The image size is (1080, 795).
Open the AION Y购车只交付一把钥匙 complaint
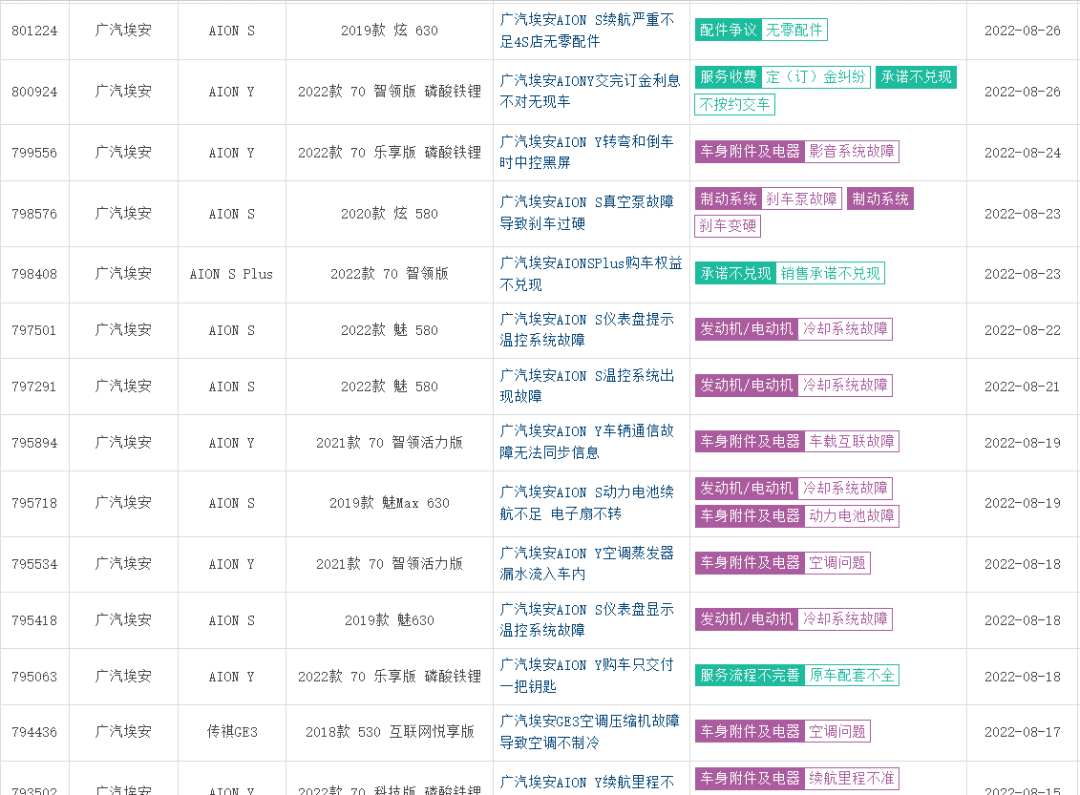(587, 675)
